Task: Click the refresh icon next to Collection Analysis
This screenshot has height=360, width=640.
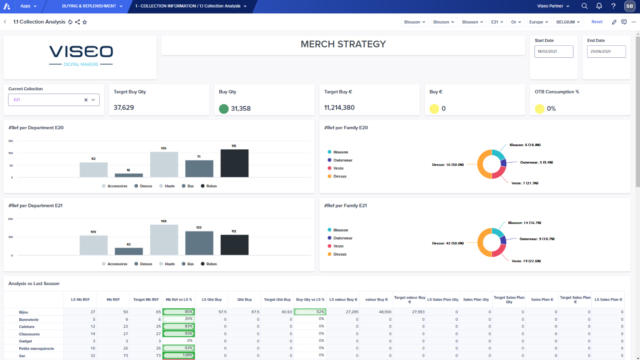Action: tap(70, 22)
